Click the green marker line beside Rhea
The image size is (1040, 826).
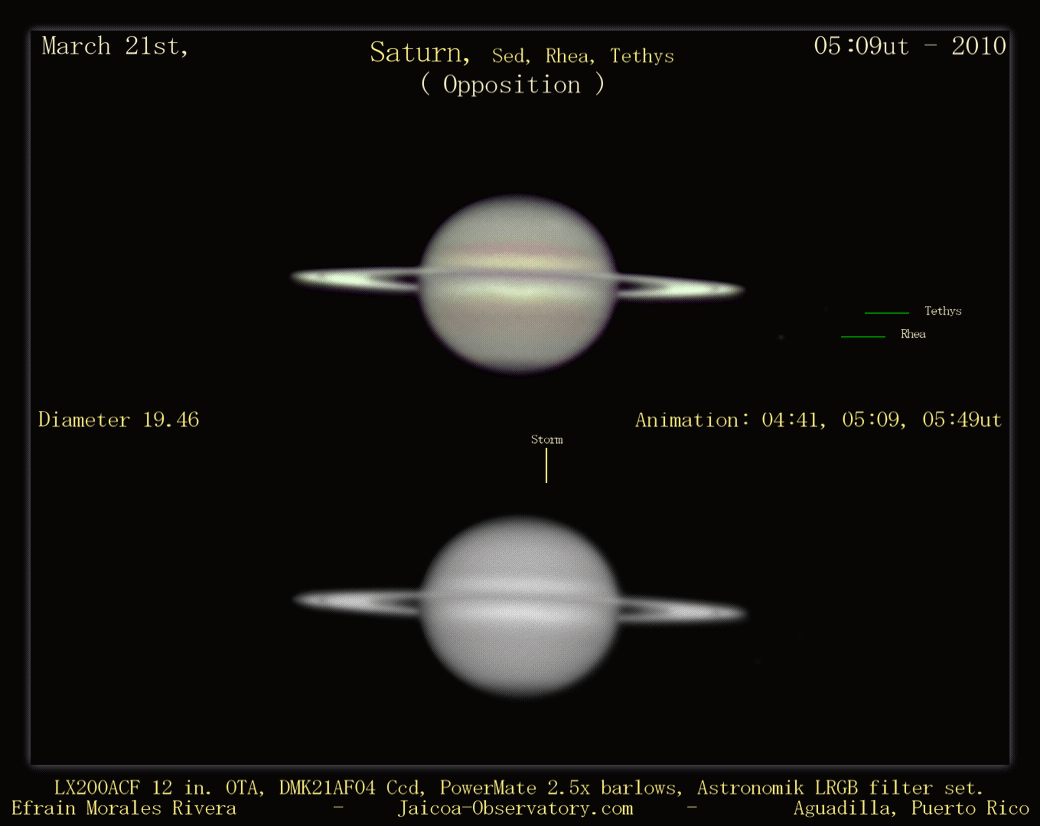tap(863, 336)
